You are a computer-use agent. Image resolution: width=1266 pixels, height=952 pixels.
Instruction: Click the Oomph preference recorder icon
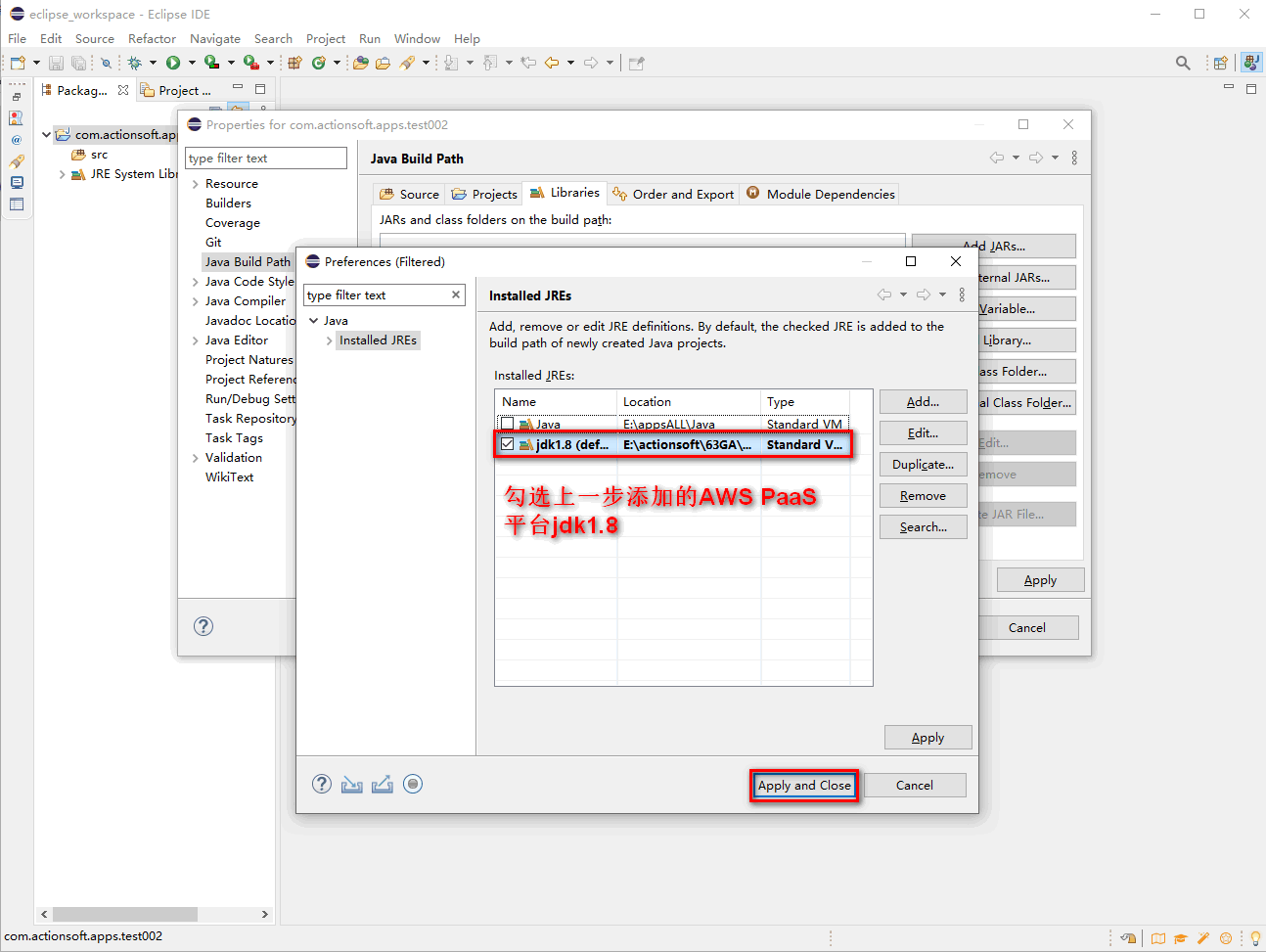413,785
